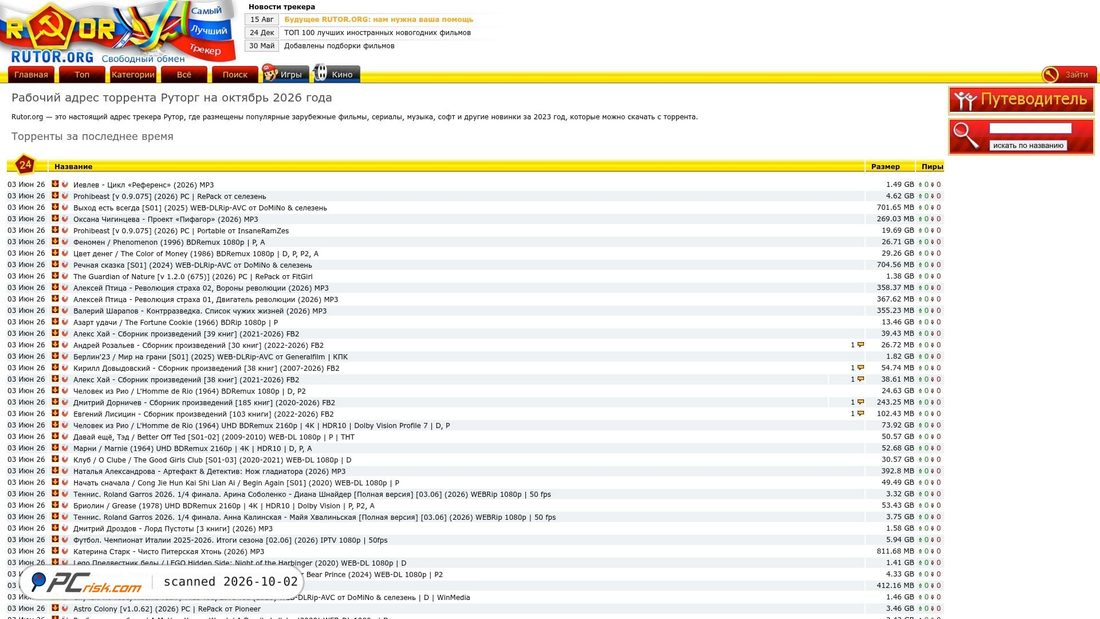The height and width of the screenshot is (619, 1100).
Task: Download the torrent file for Берлин'23 / Мир на грани
Action: point(55,357)
